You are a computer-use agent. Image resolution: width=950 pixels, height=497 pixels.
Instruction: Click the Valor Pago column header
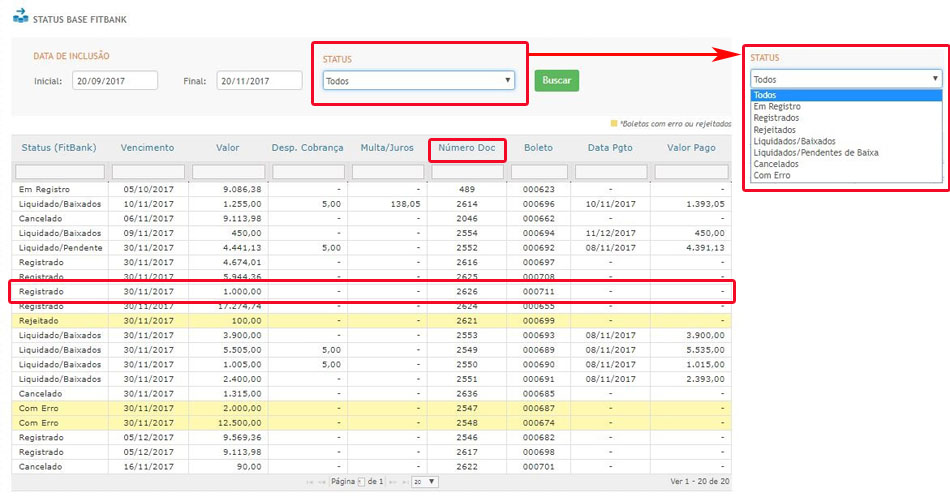click(691, 148)
